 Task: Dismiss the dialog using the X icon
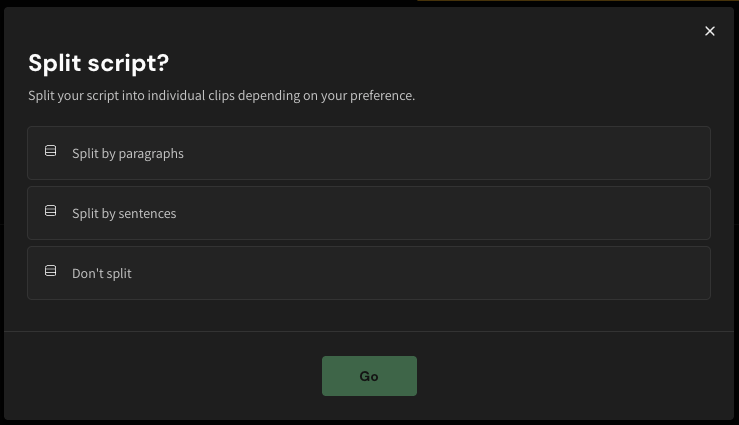(710, 31)
